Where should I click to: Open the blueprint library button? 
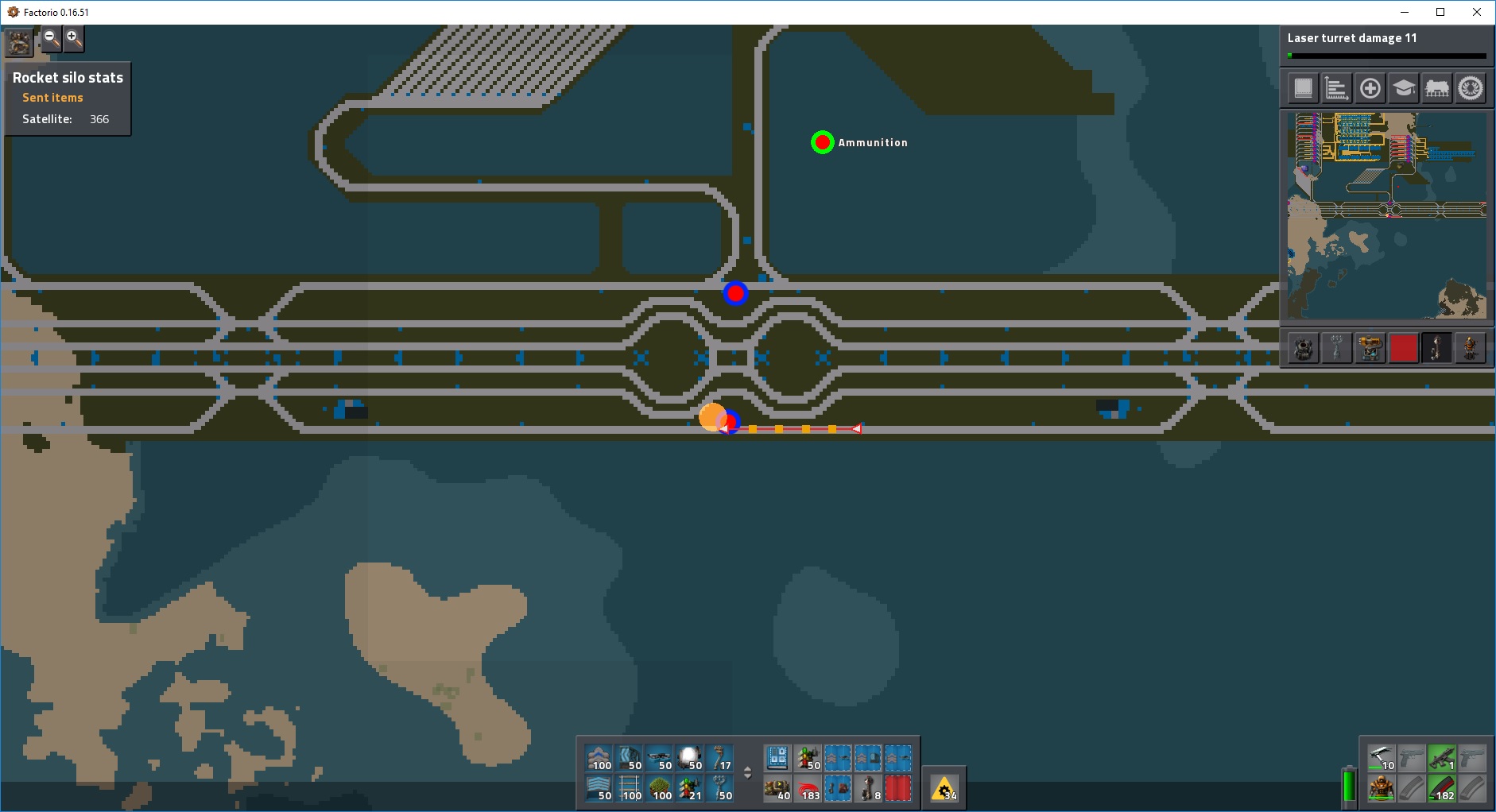click(1304, 88)
